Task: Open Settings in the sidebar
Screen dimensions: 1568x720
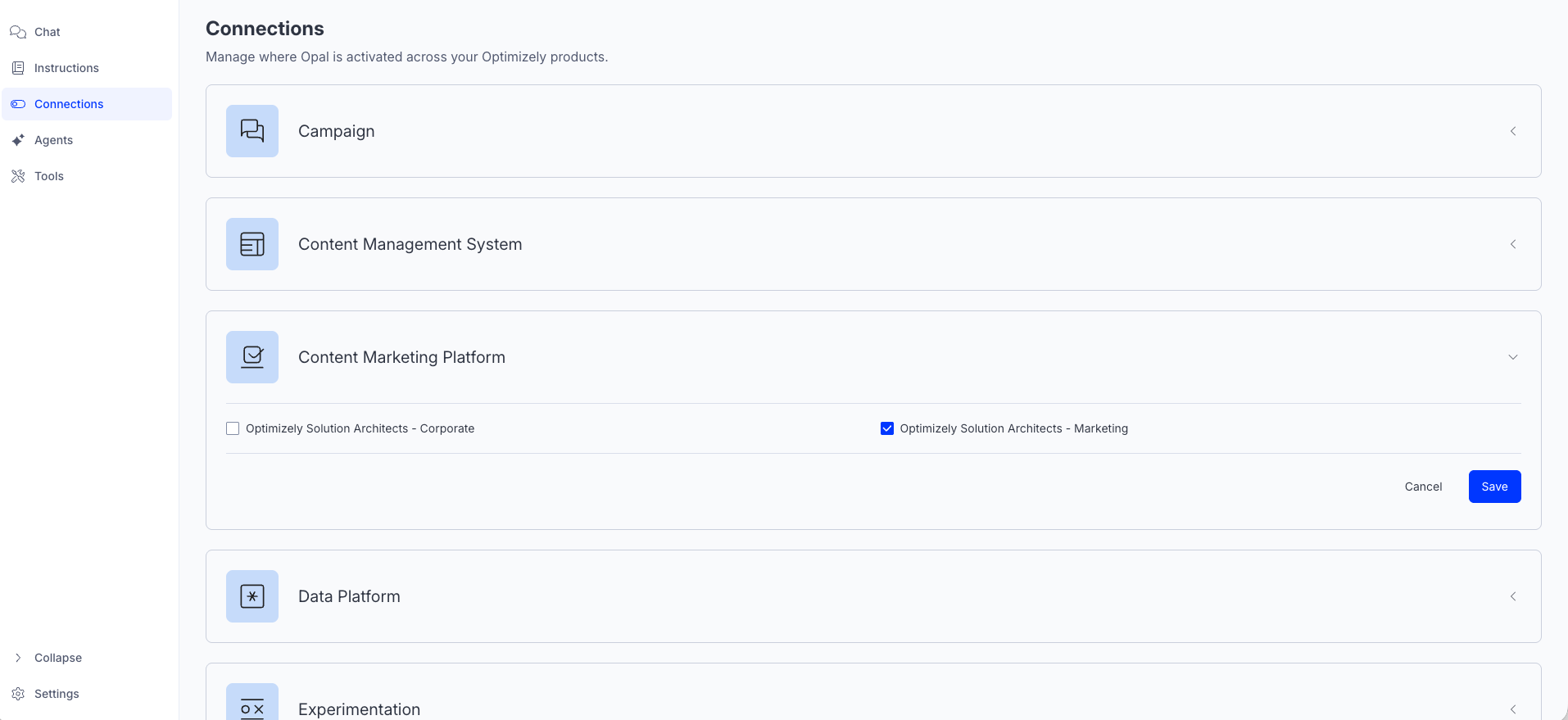Action: [x=57, y=694]
